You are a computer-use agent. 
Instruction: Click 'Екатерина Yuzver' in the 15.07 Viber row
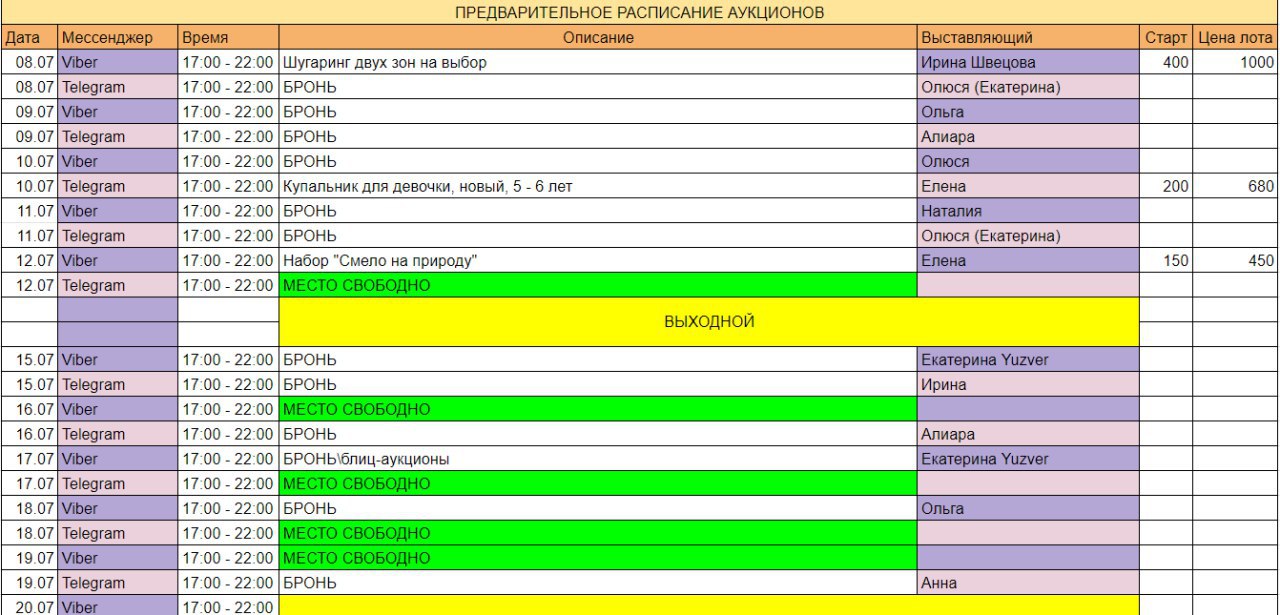[x=1028, y=360]
